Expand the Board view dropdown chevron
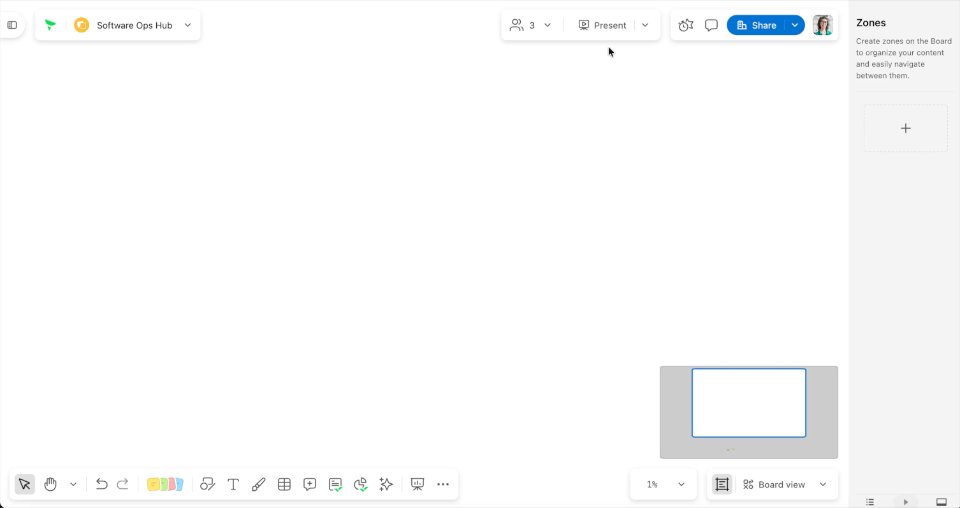Screen dimensions: 960x508 pos(823,484)
